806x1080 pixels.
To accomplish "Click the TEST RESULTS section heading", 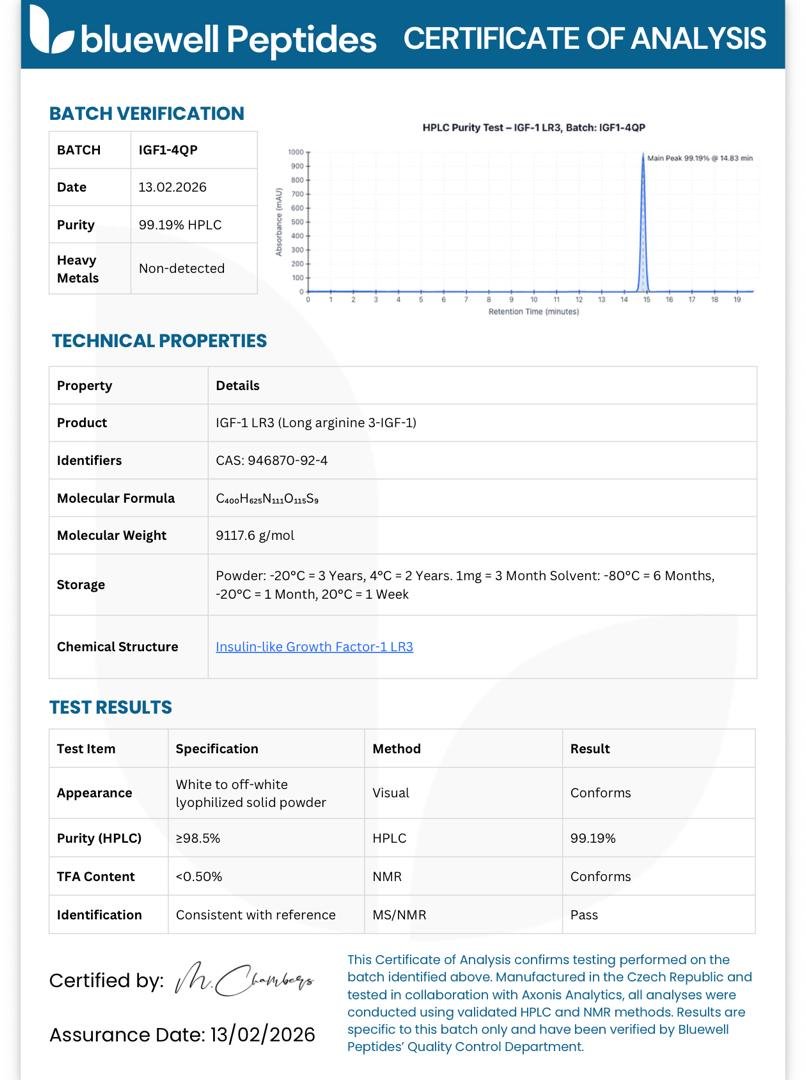I will [111, 707].
